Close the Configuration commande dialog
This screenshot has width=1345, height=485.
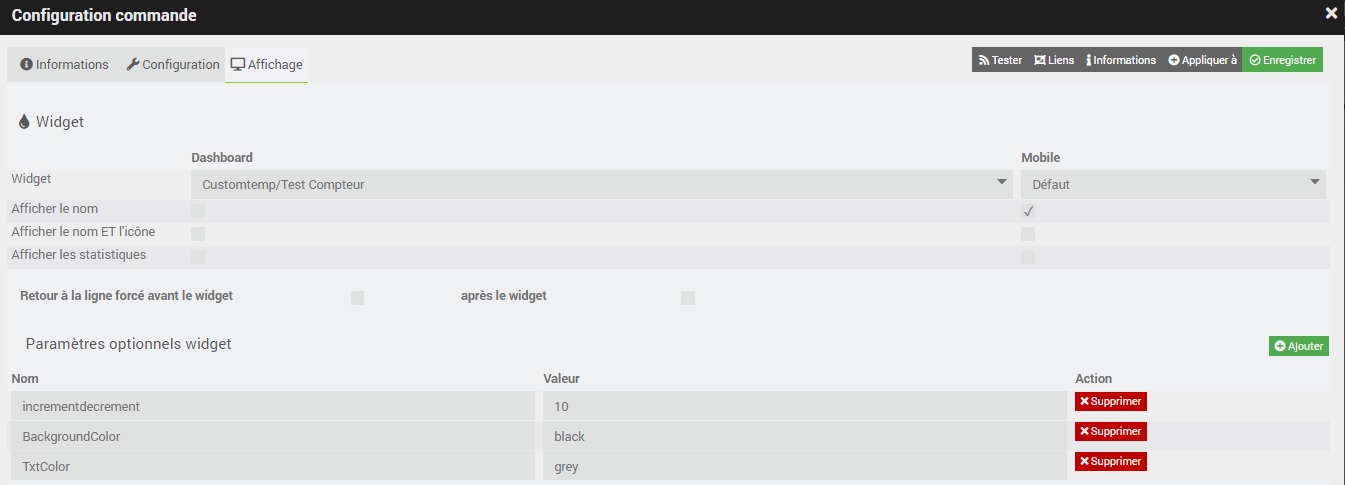[x=1330, y=14]
